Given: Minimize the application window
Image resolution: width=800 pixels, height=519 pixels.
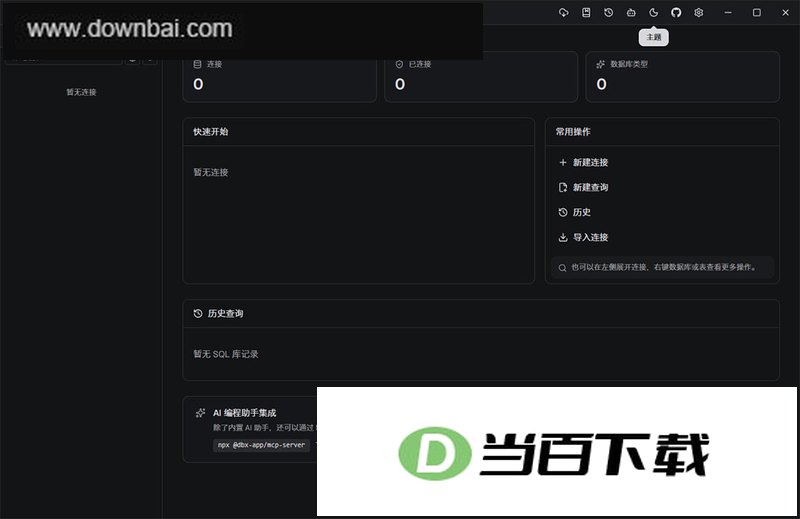Looking at the screenshot, I should (x=728, y=13).
